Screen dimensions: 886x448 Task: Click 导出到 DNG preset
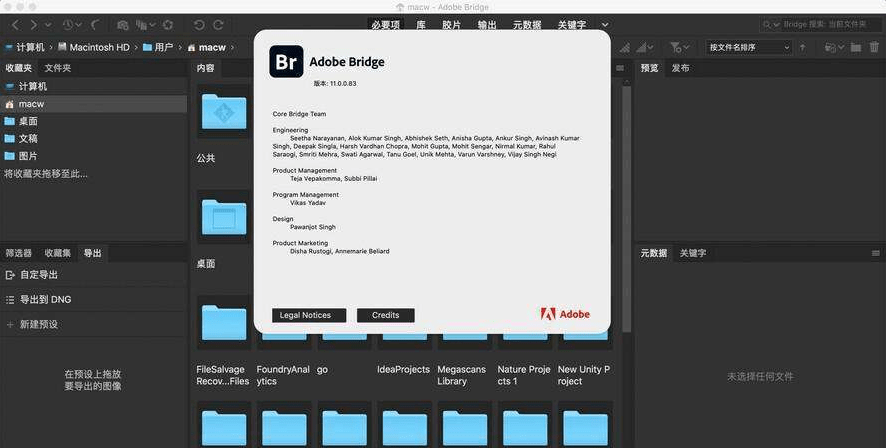click(93, 299)
